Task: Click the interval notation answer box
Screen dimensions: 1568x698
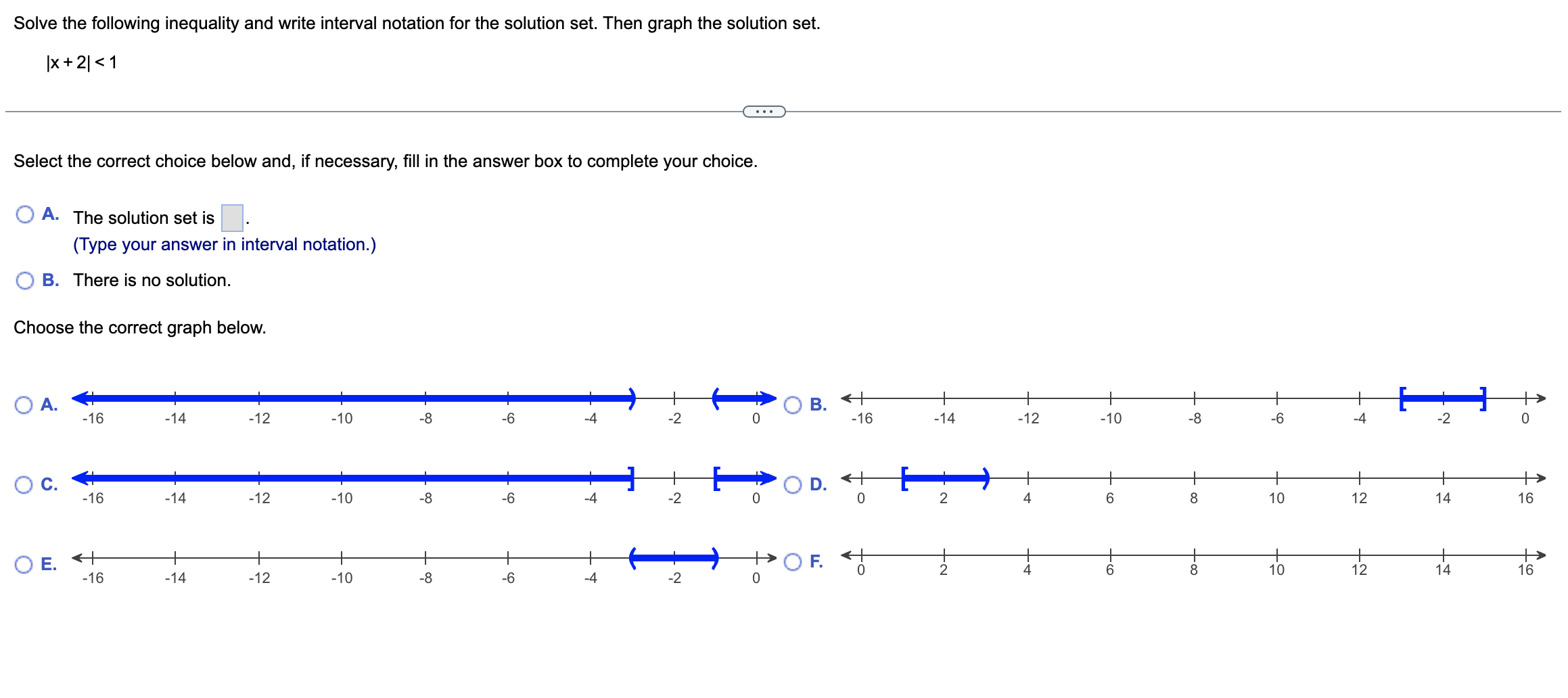Action: click(x=232, y=216)
